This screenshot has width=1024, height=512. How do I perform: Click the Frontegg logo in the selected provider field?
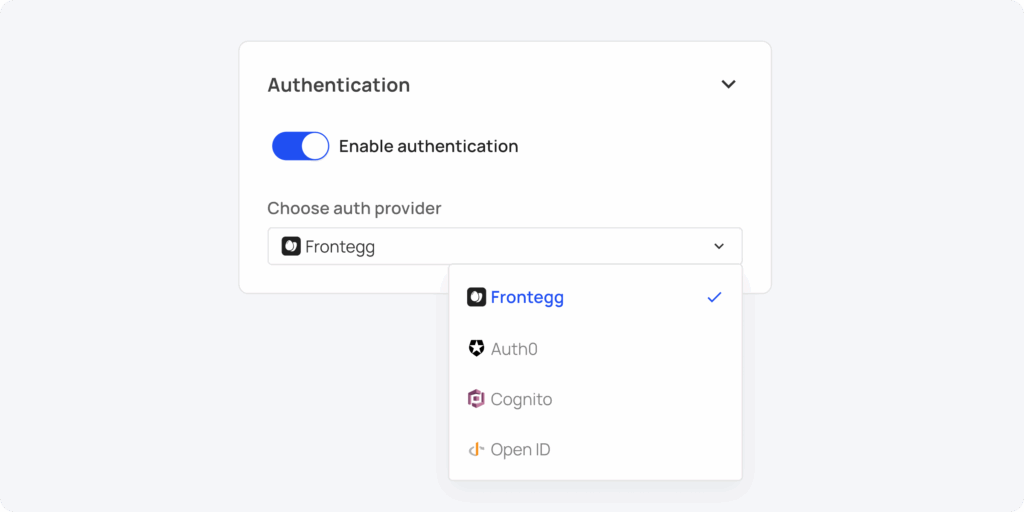291,246
